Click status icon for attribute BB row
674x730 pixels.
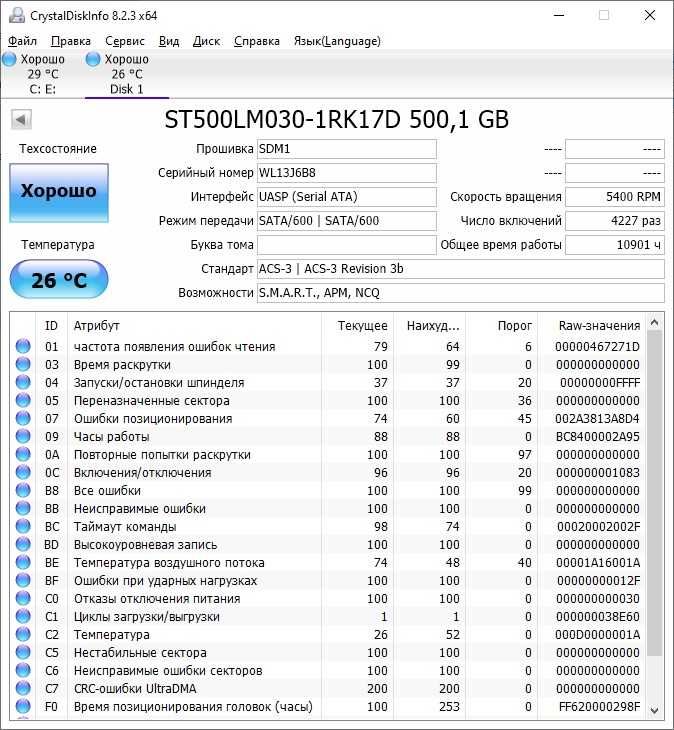pos(23,508)
